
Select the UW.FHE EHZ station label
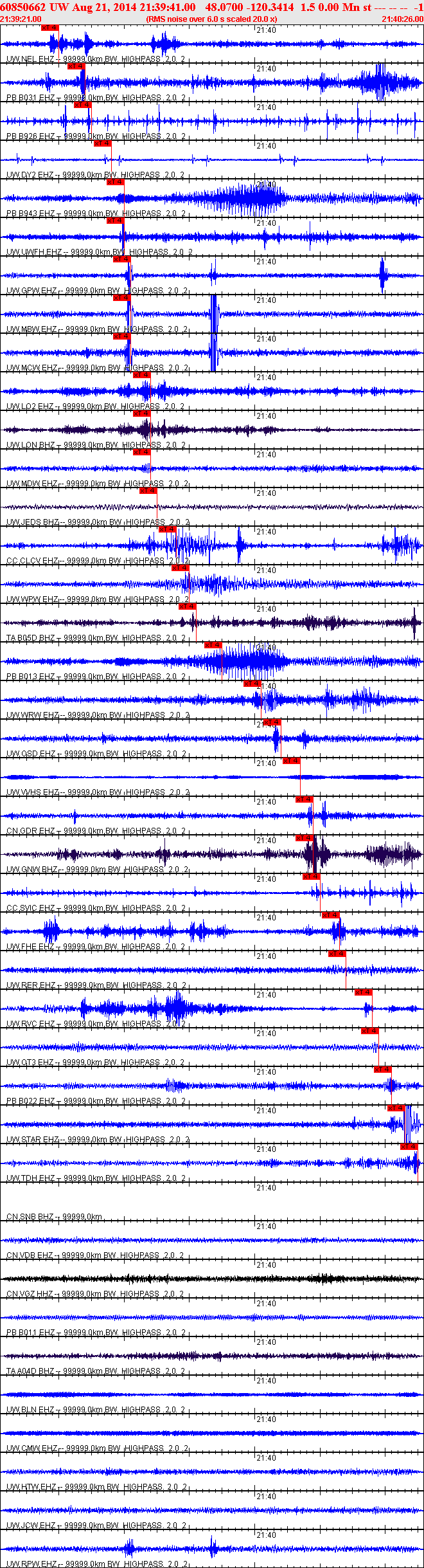[x=30, y=947]
